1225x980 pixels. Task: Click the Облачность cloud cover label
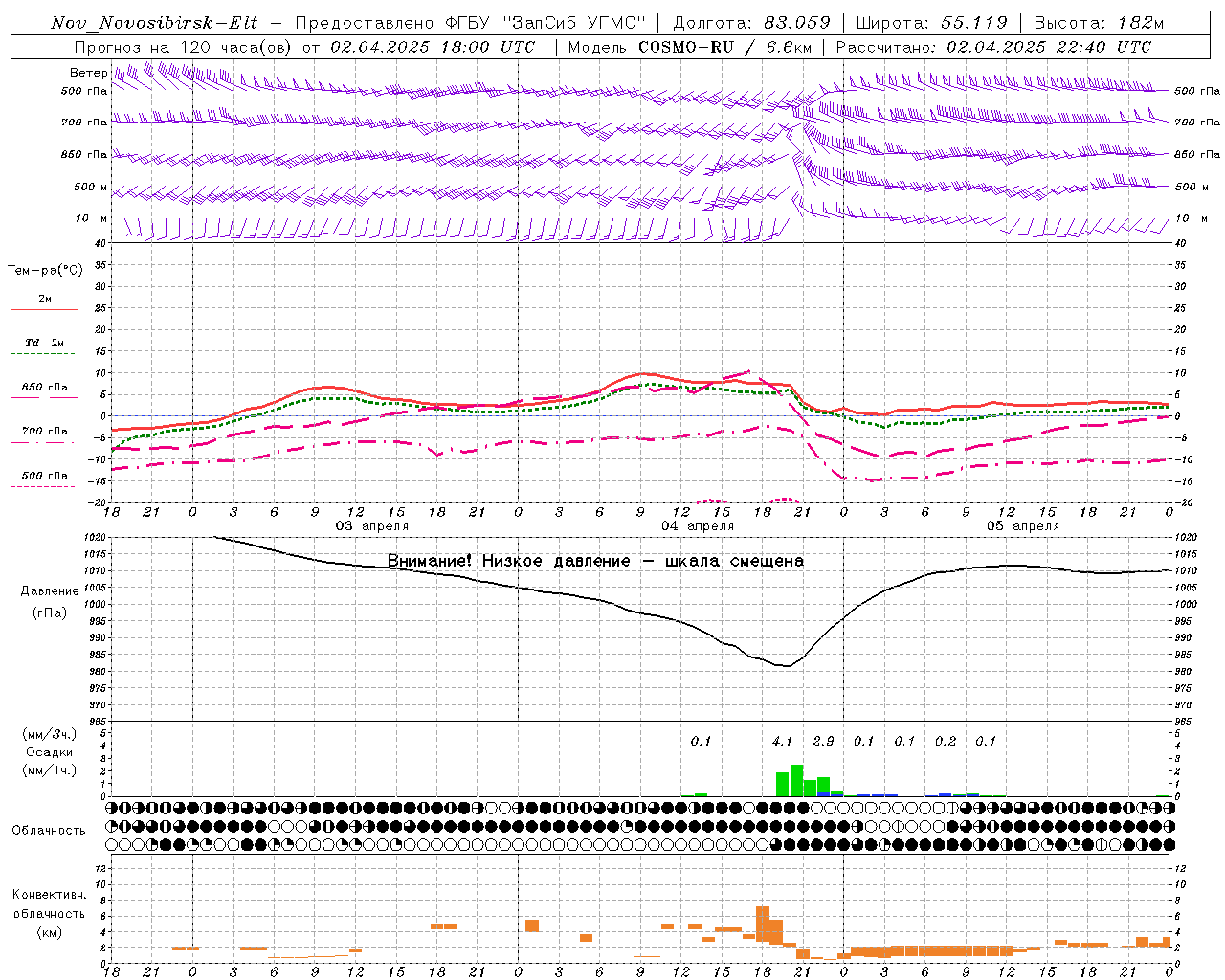click(x=49, y=831)
